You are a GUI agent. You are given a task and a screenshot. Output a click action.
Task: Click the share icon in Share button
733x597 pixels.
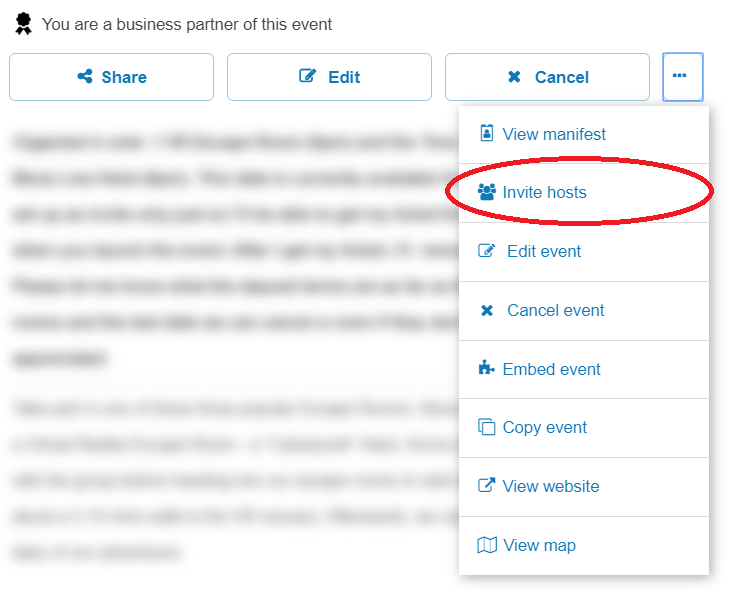coord(84,77)
